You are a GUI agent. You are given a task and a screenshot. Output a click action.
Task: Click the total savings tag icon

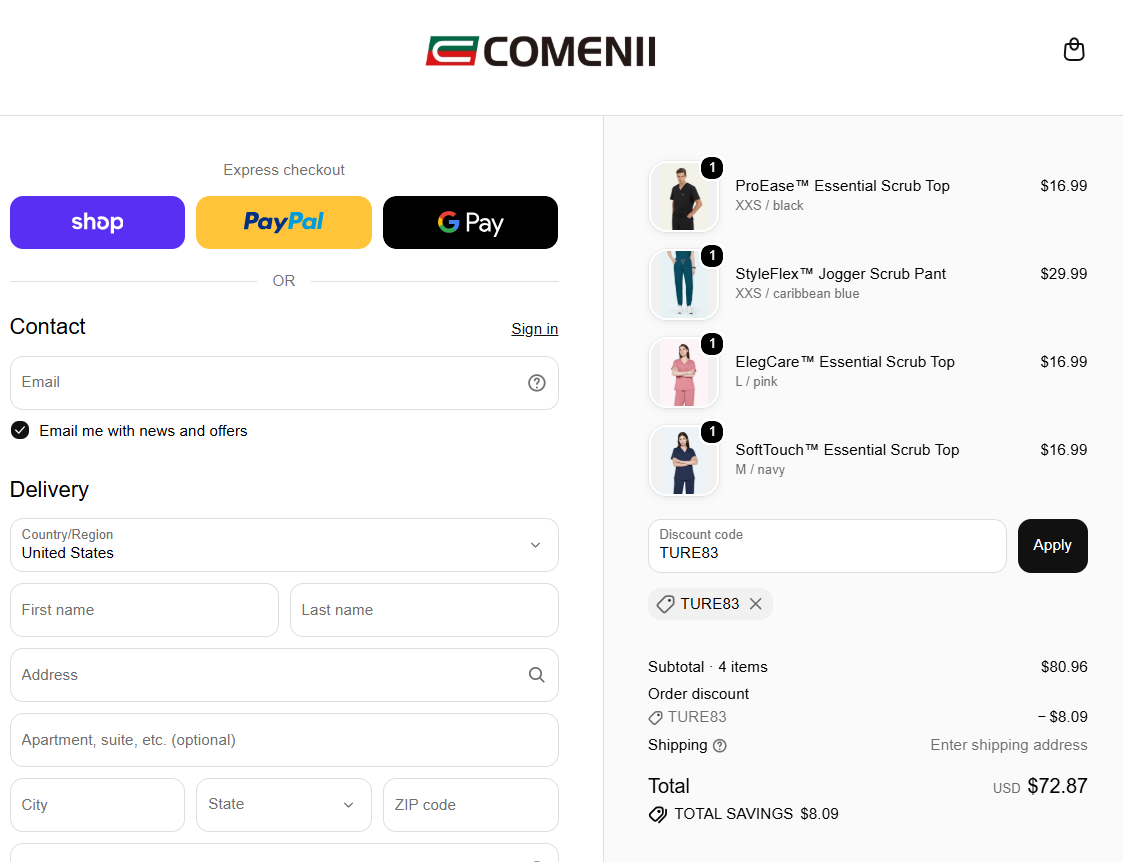pos(657,814)
